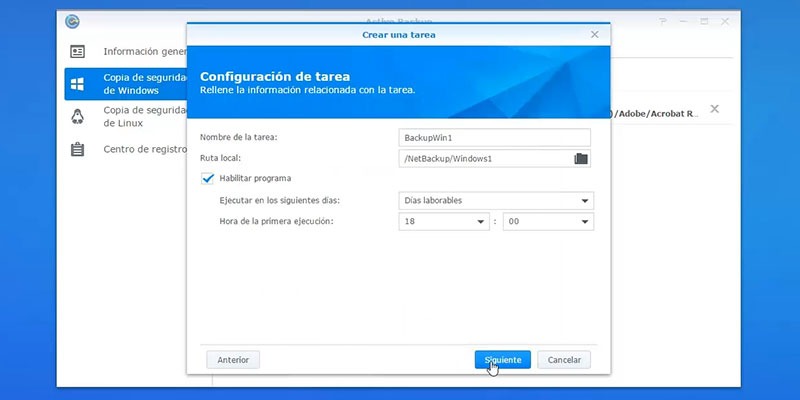Click the Adobe/Acrobat R... path text
This screenshot has width=800, height=400.
pyautogui.click(x=655, y=114)
